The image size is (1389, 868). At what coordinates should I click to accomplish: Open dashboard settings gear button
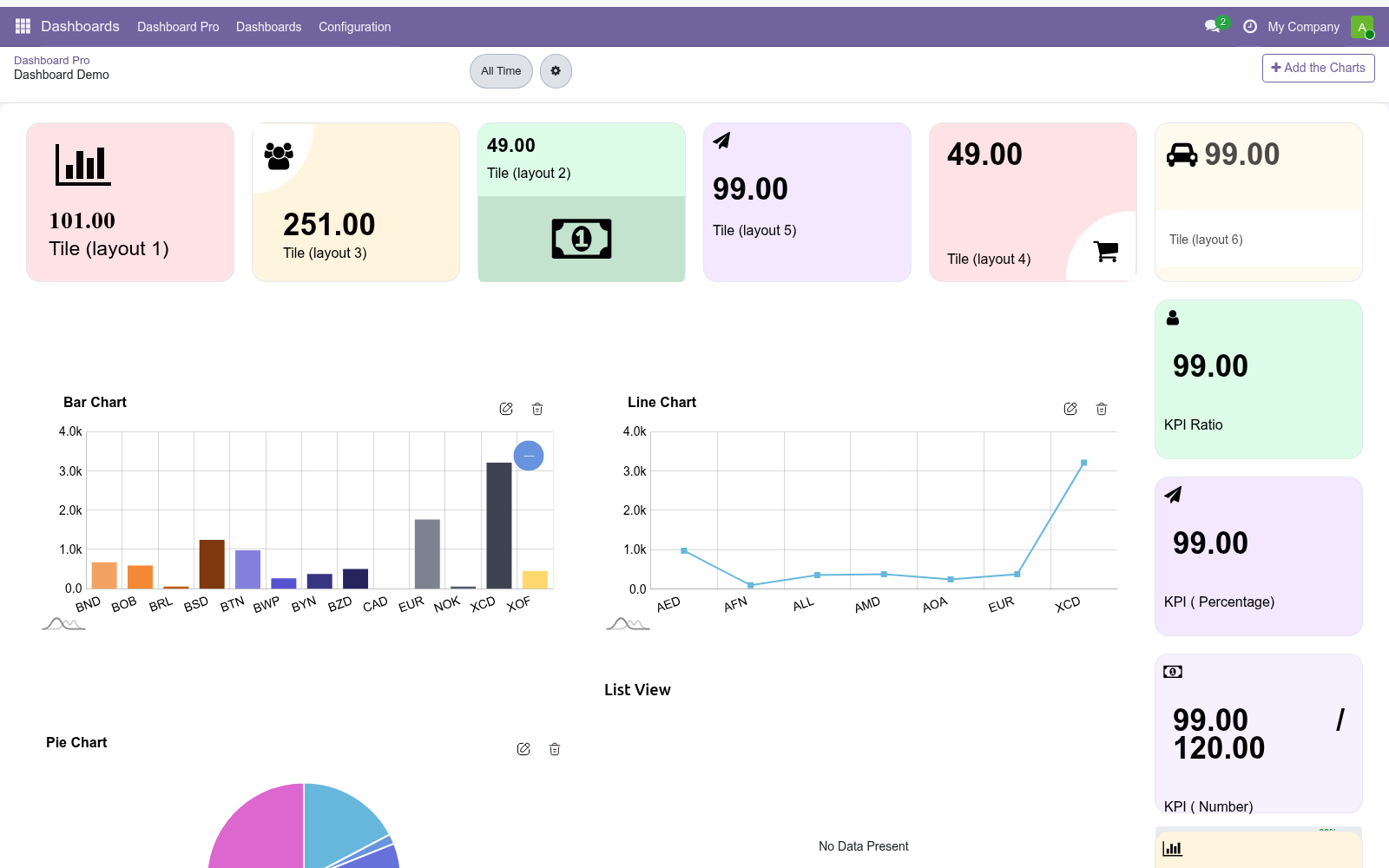coord(556,71)
